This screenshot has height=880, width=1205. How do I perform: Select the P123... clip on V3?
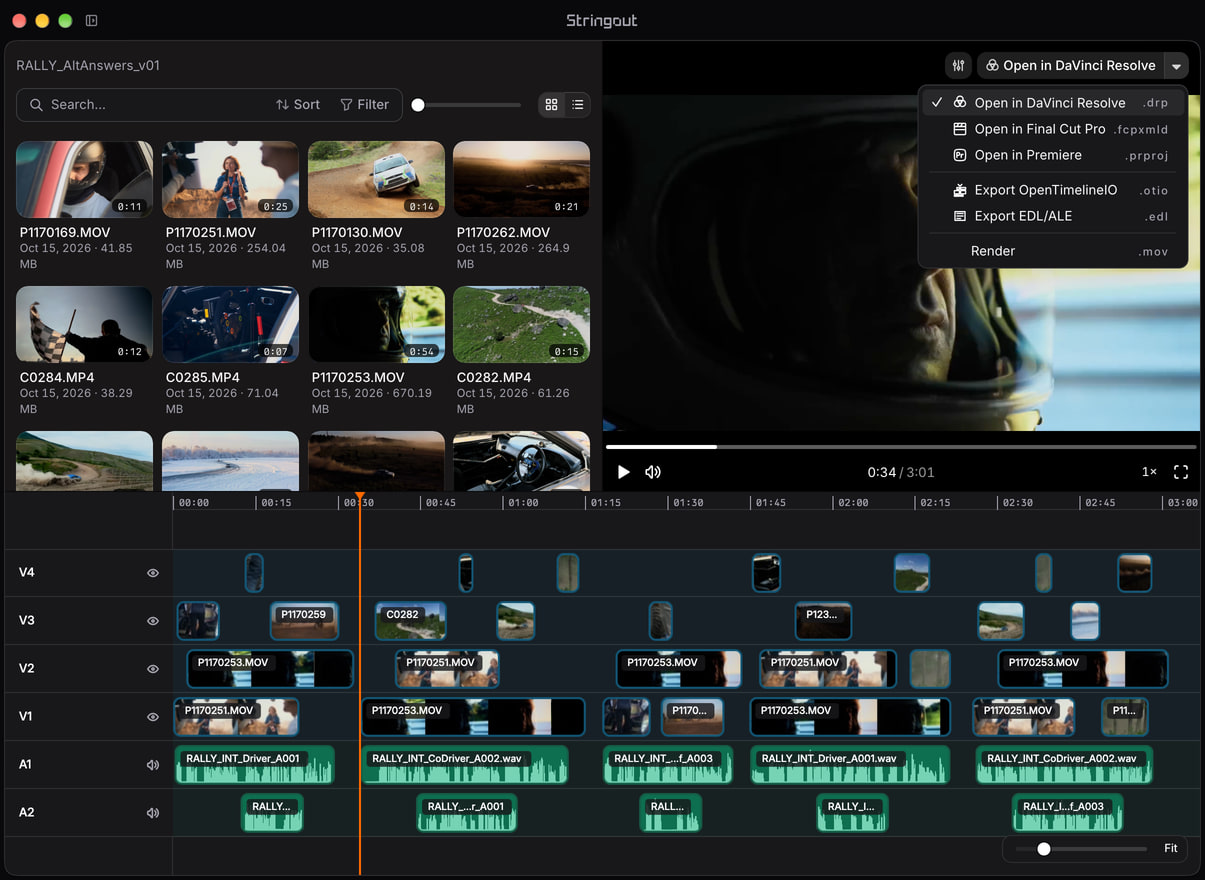point(823,621)
